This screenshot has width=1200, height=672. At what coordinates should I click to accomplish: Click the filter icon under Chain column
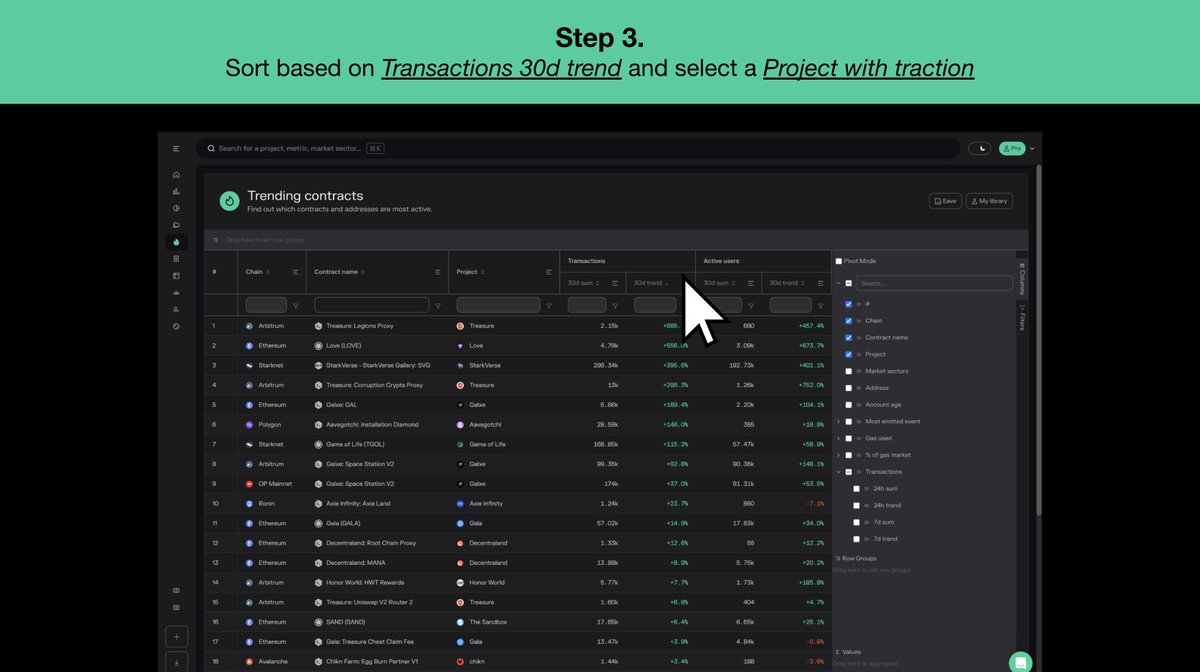pos(295,306)
